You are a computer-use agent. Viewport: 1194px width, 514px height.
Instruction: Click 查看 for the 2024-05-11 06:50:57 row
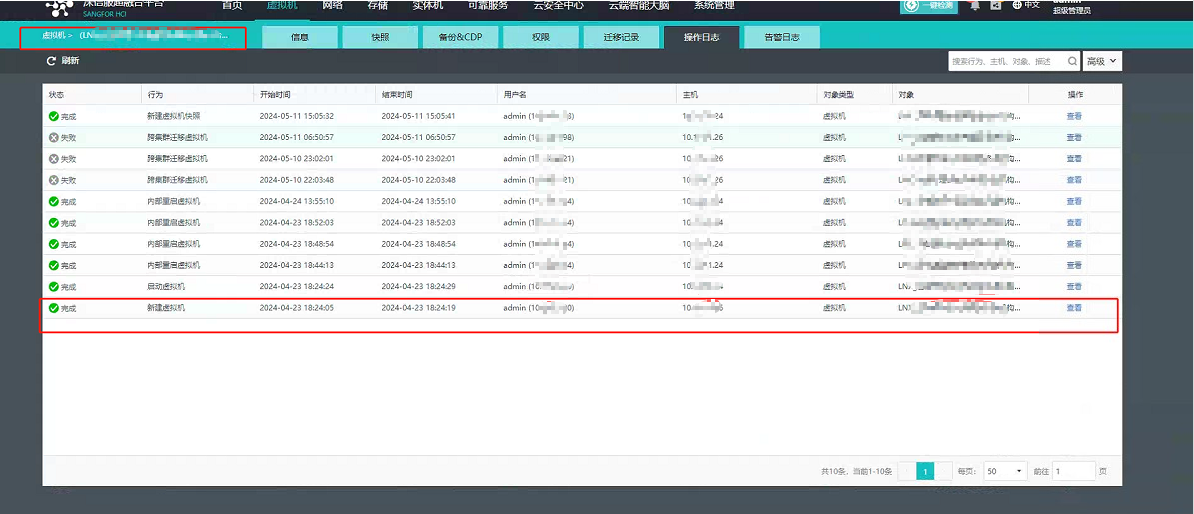click(1074, 138)
